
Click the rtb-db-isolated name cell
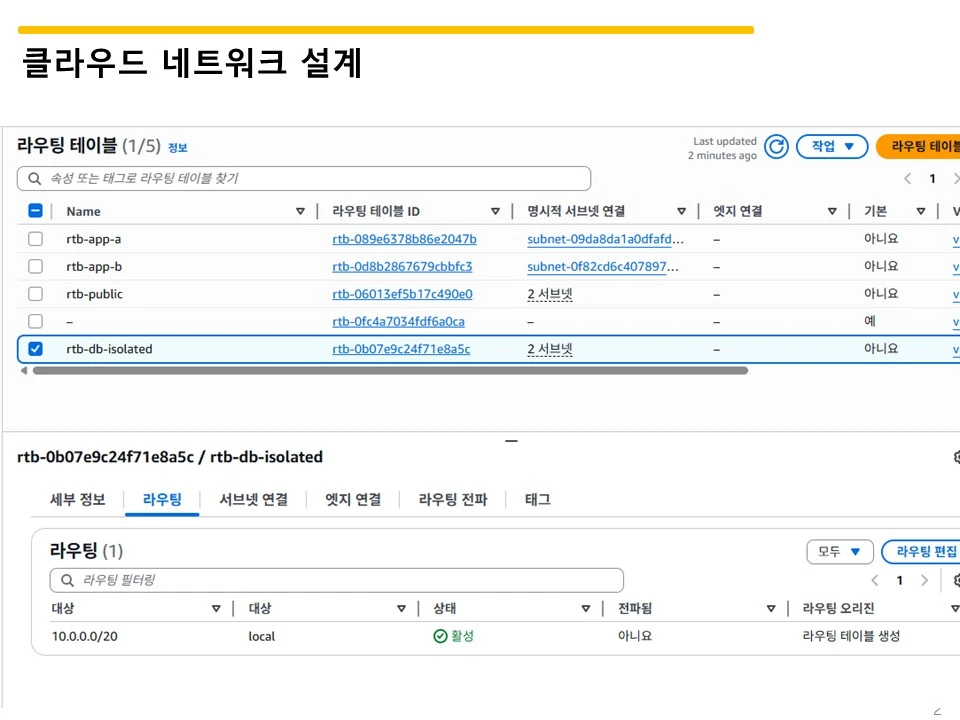109,349
